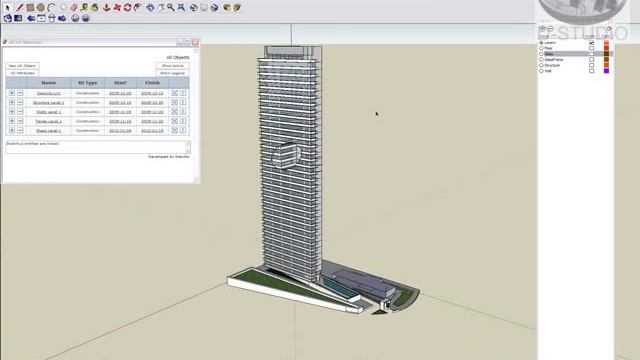
Task: Click the Layer0 color swatch
Action: tap(607, 42)
